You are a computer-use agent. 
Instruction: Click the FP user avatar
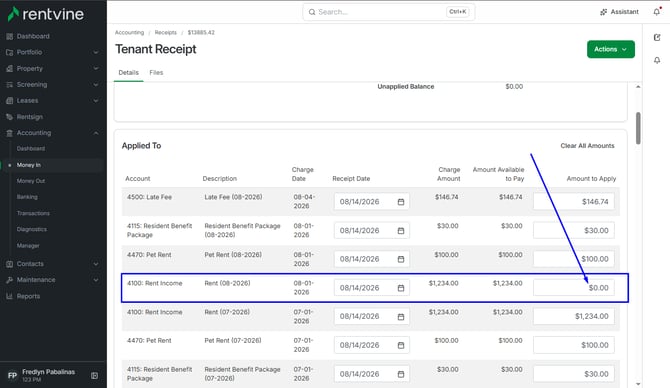click(x=12, y=376)
